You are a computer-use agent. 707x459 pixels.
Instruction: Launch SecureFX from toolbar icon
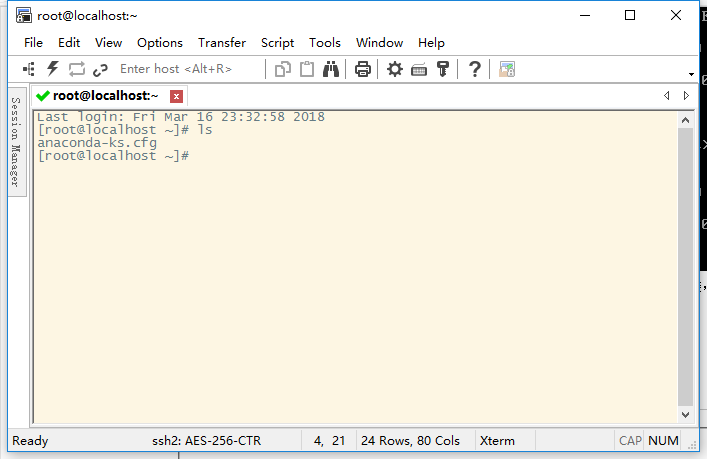(x=507, y=69)
